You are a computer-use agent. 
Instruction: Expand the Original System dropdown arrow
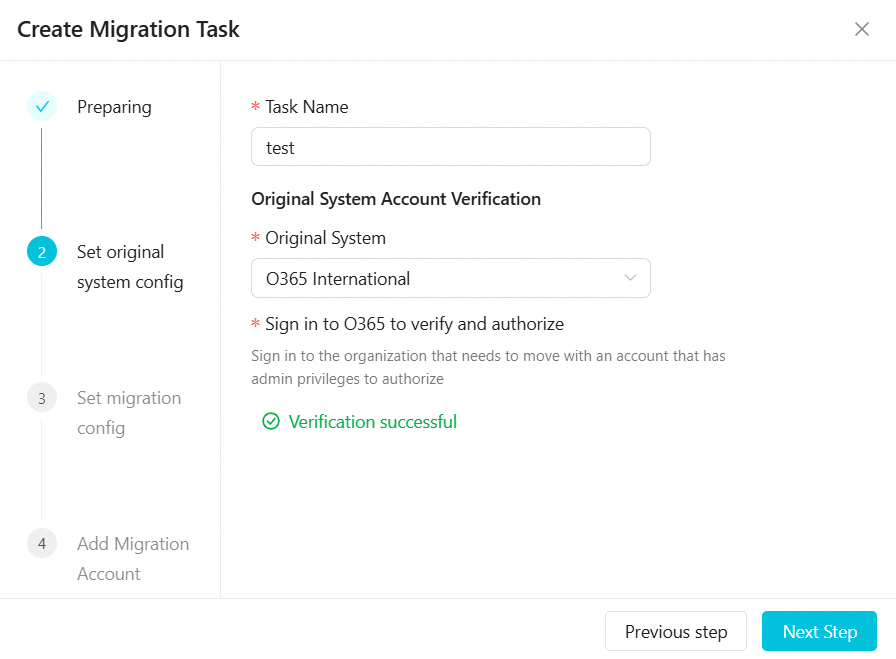point(630,278)
